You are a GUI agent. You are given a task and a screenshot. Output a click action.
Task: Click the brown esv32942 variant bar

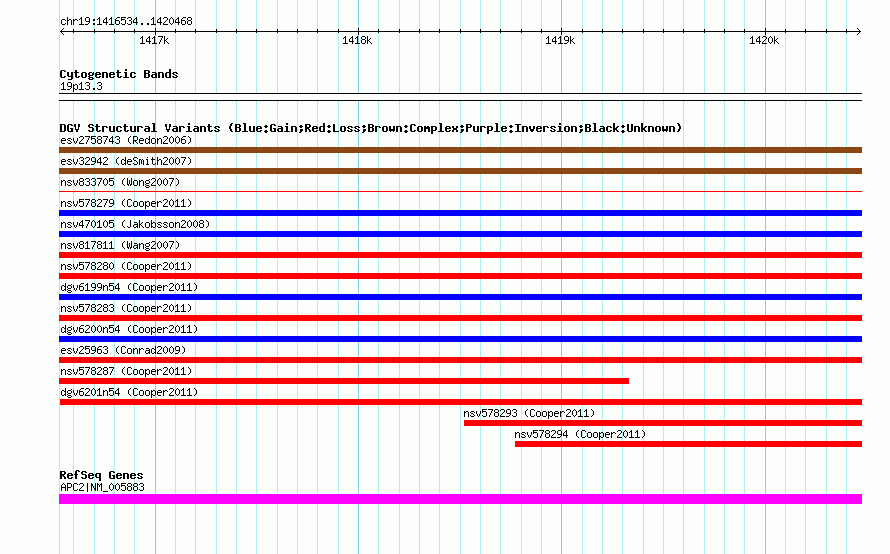[460, 171]
